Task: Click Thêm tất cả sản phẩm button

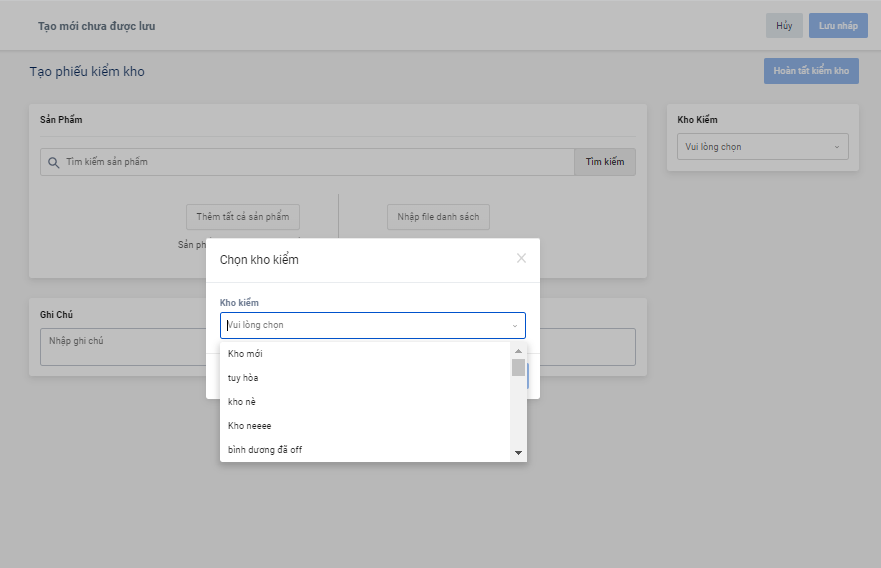Action: 243,217
